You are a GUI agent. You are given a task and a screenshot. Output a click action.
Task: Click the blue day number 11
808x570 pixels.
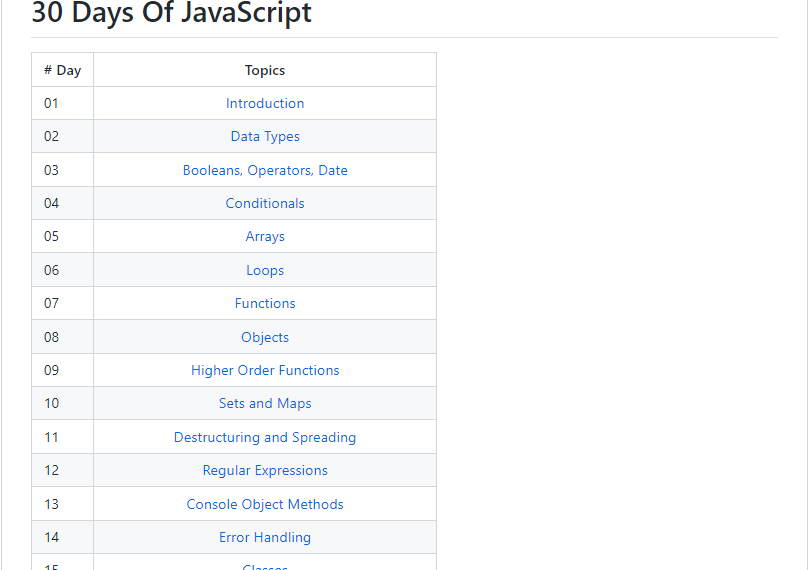52,437
